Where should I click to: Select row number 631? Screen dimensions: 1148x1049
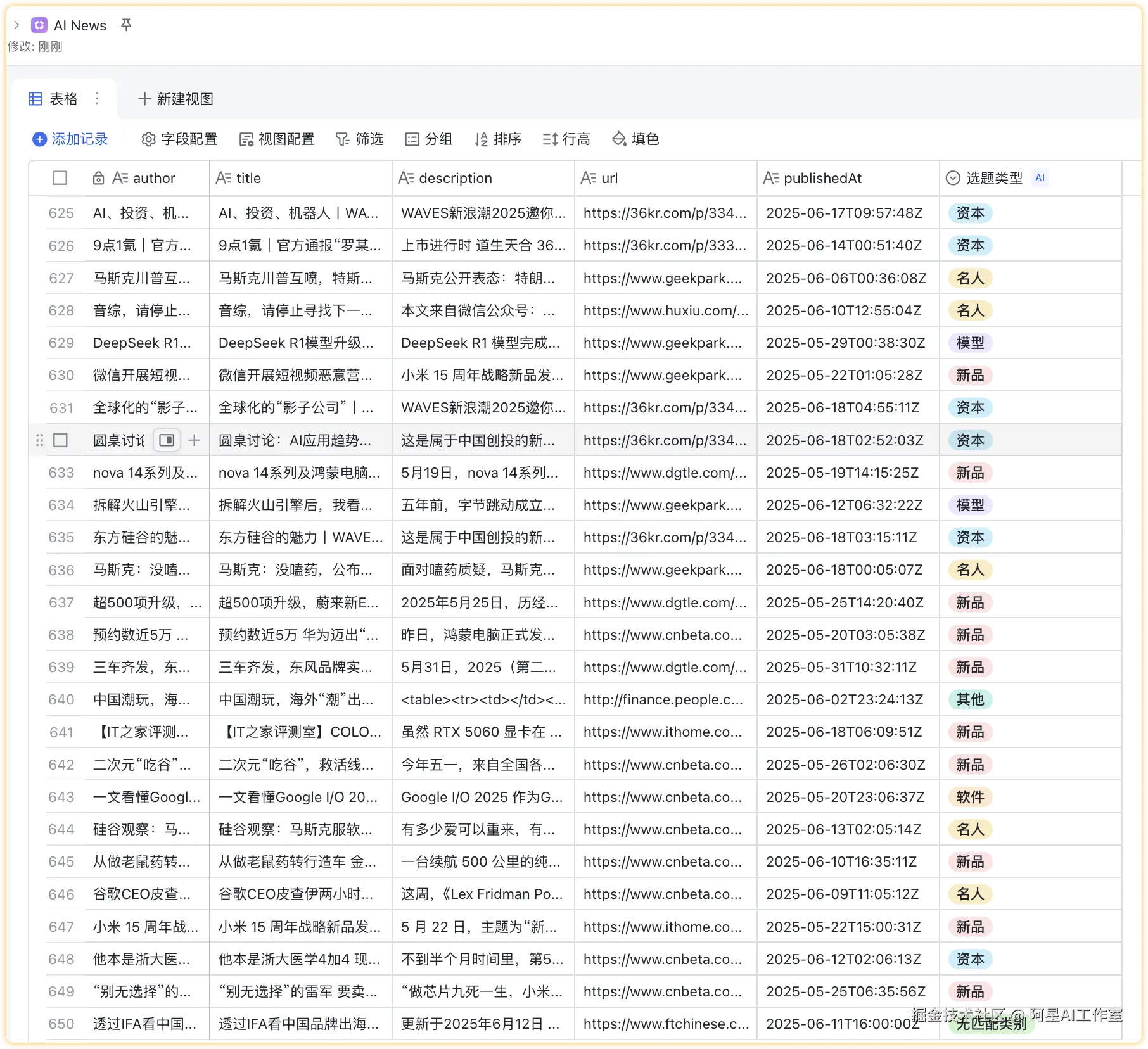61,408
